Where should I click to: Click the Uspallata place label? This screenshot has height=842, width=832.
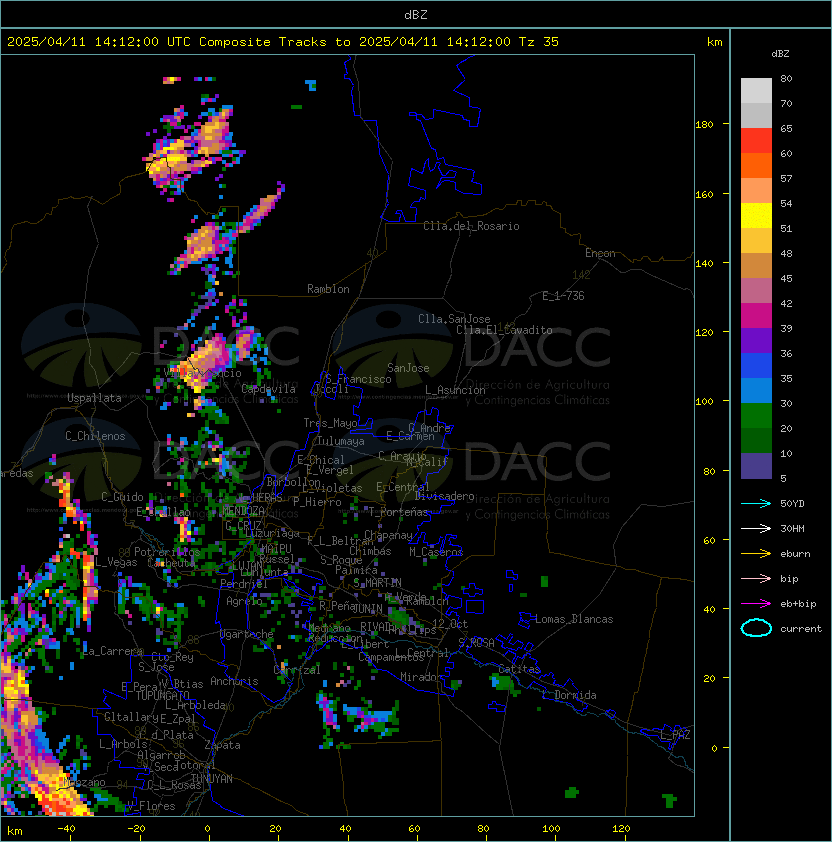click(x=94, y=398)
